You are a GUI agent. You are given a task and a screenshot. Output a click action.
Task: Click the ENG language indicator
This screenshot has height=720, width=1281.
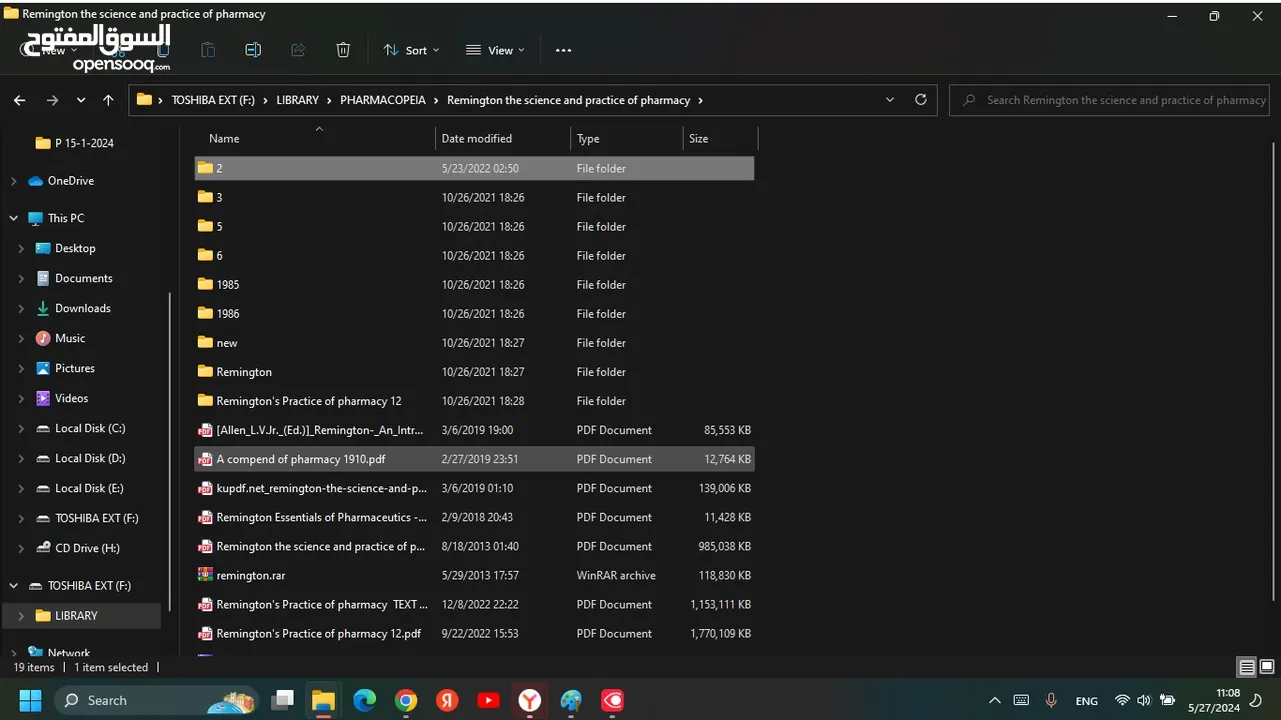point(1087,701)
